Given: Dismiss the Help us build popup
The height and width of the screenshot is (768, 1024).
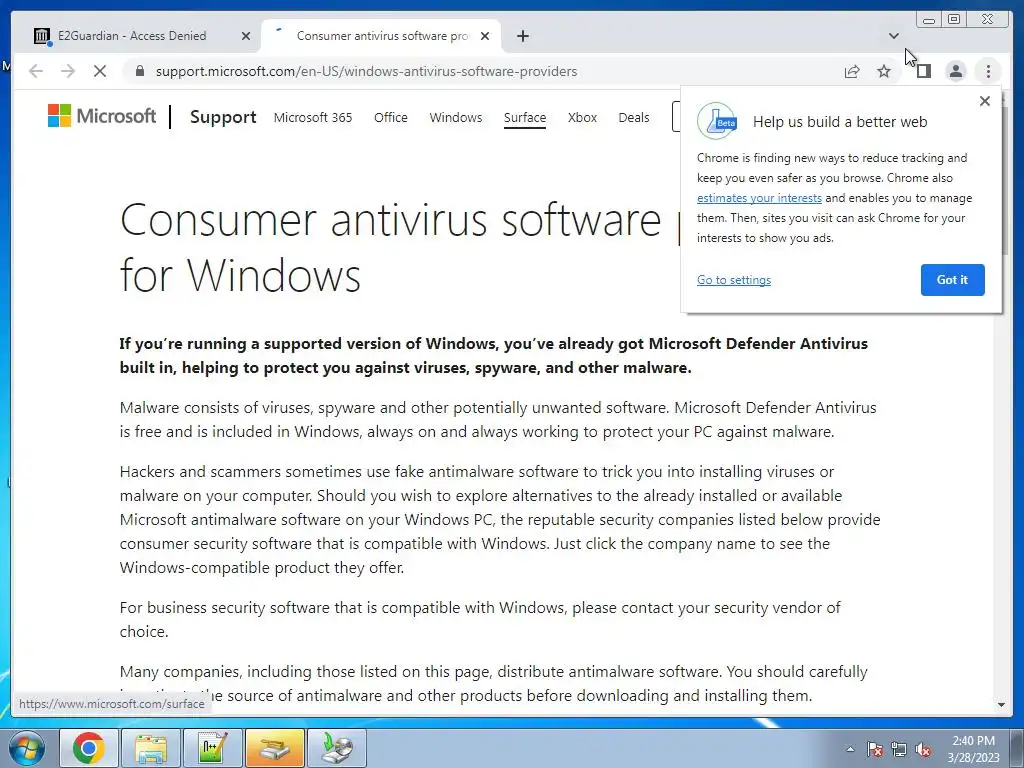Looking at the screenshot, I should coord(985,101).
